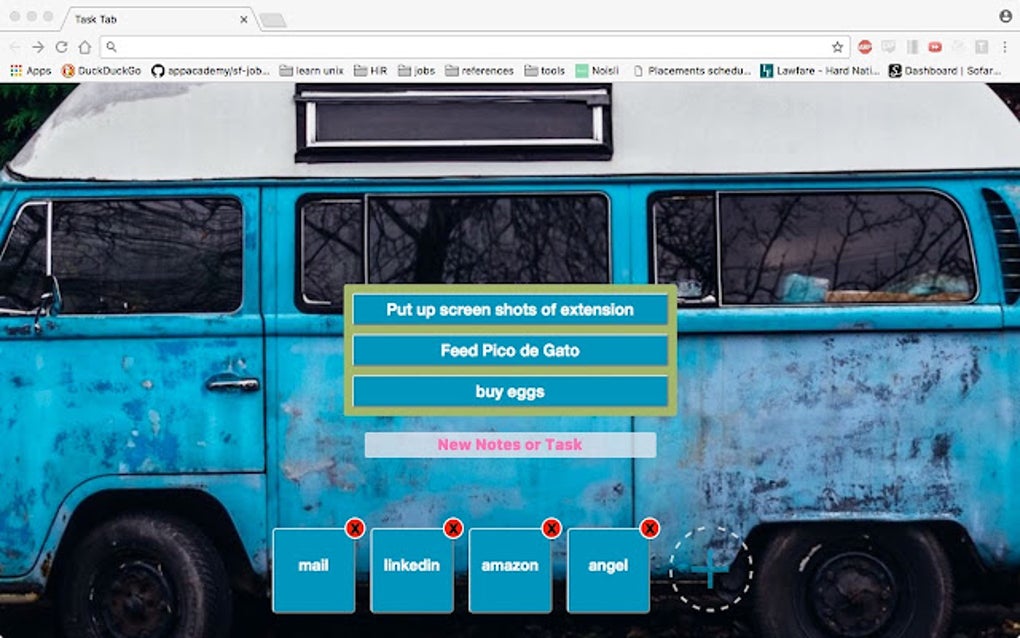
Task: Open the linkedin shortcut tile
Action: coord(412,570)
